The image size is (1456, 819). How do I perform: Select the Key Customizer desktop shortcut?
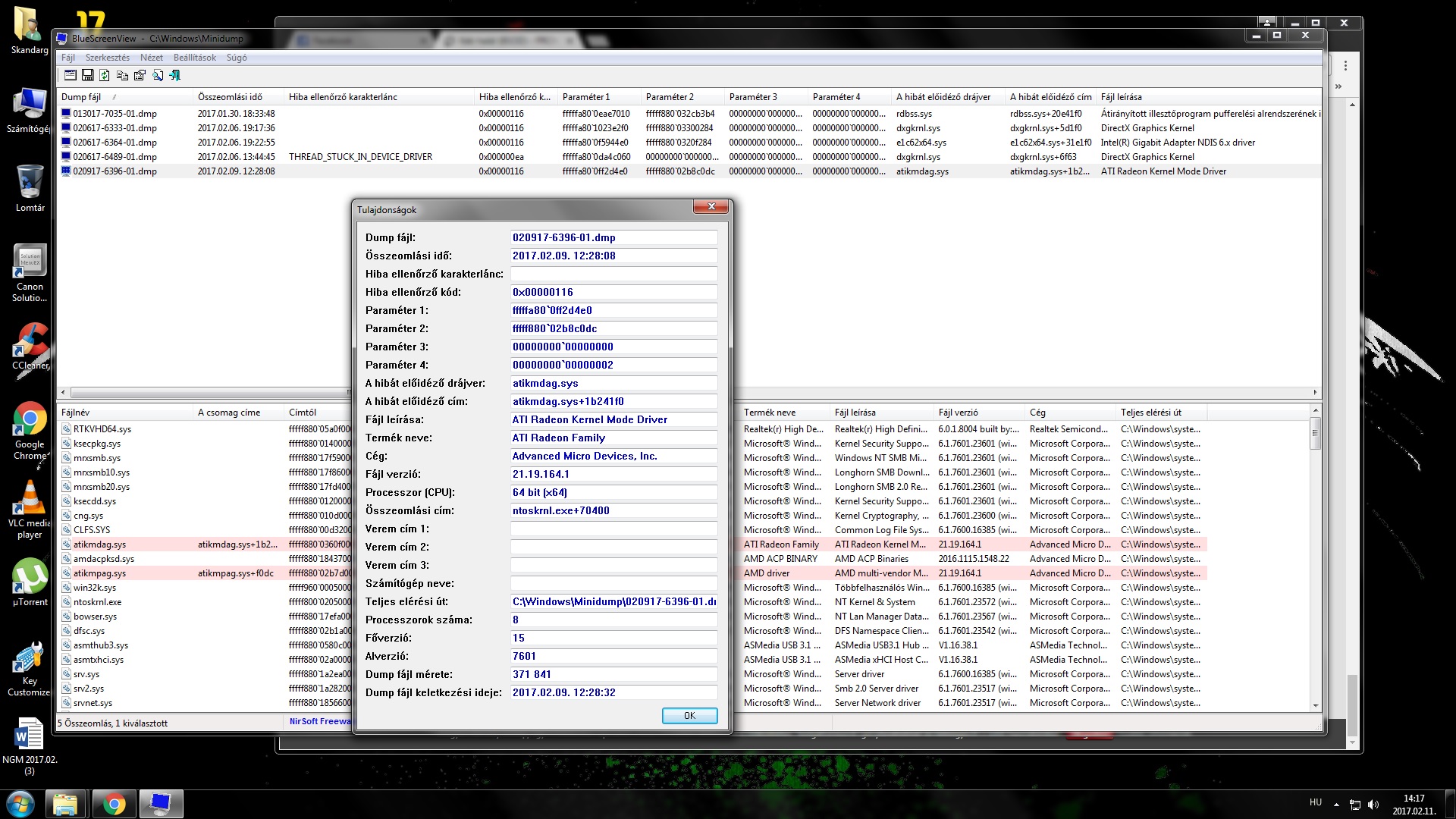coord(30,669)
